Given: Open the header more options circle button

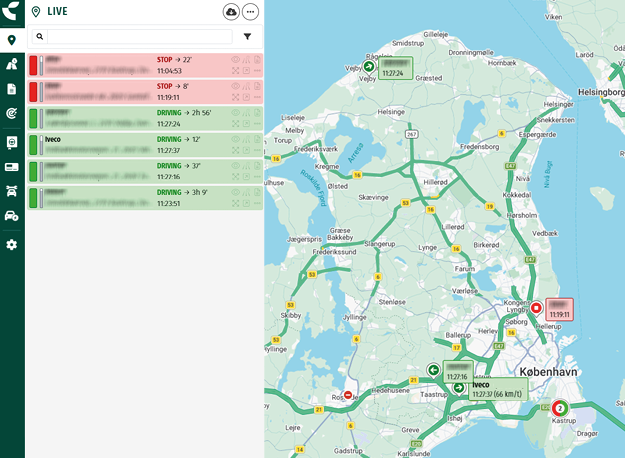Looking at the screenshot, I should [250, 12].
